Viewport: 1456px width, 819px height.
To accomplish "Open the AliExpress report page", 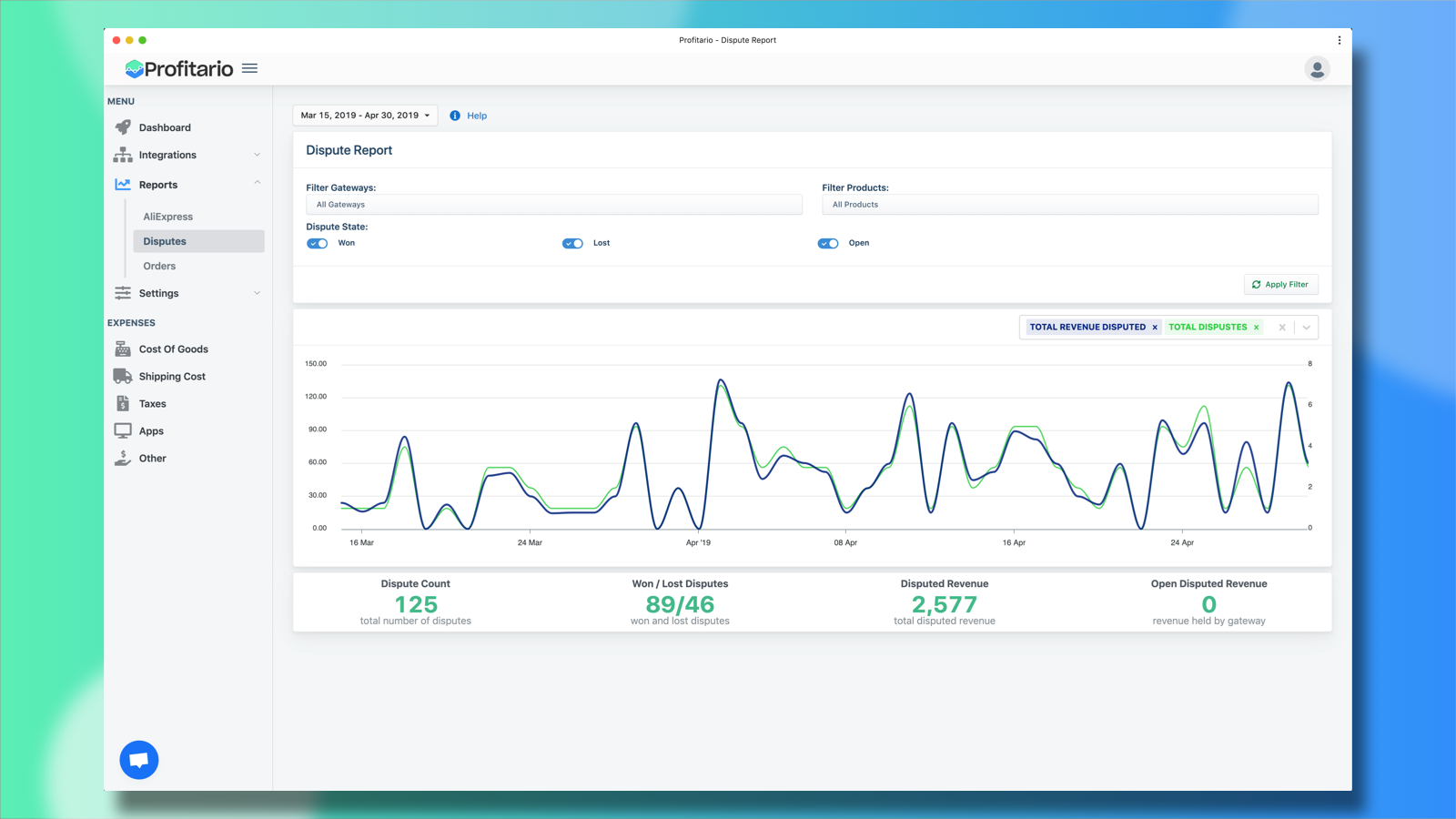I will tap(168, 217).
